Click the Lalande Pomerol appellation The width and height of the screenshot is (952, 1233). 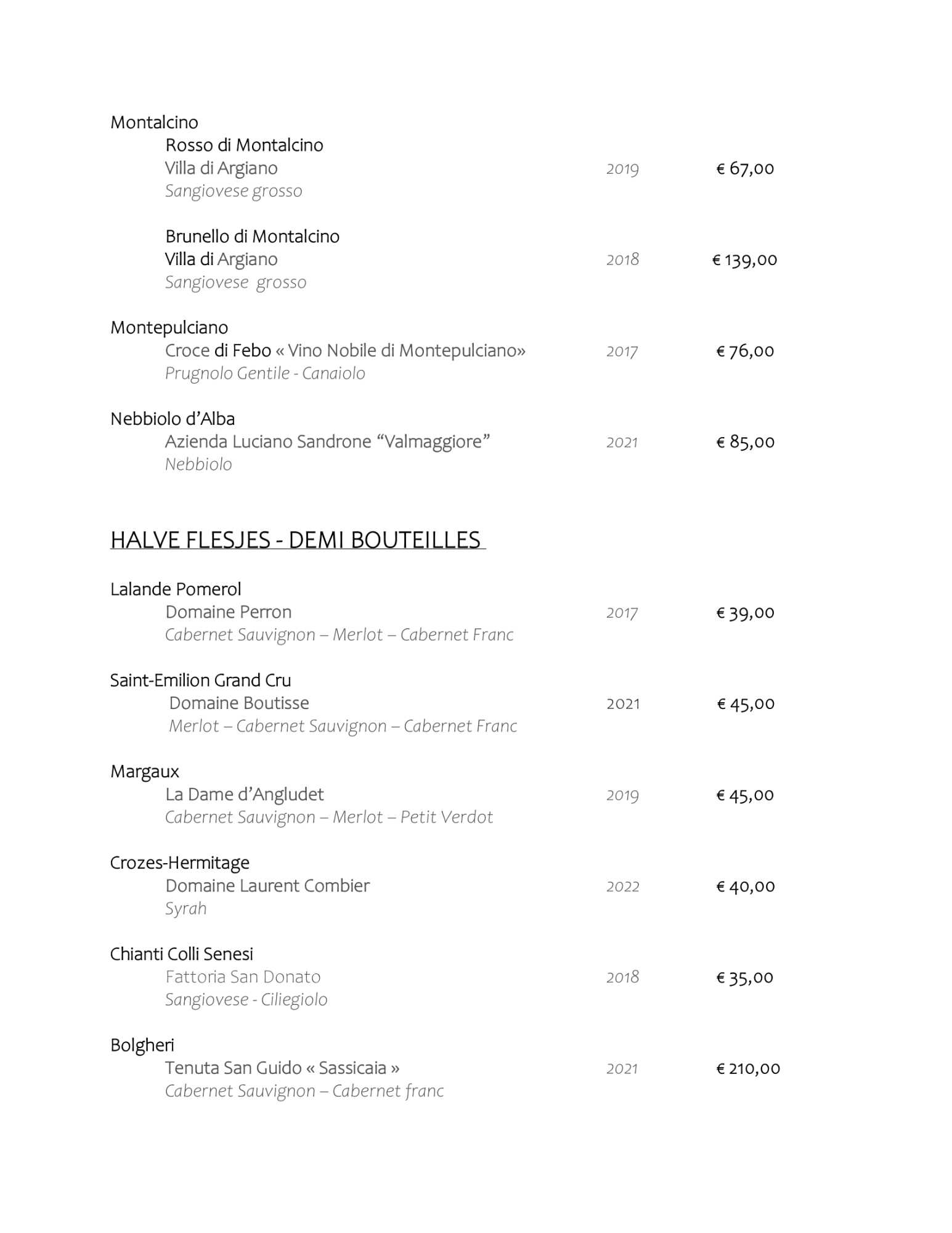(176, 589)
